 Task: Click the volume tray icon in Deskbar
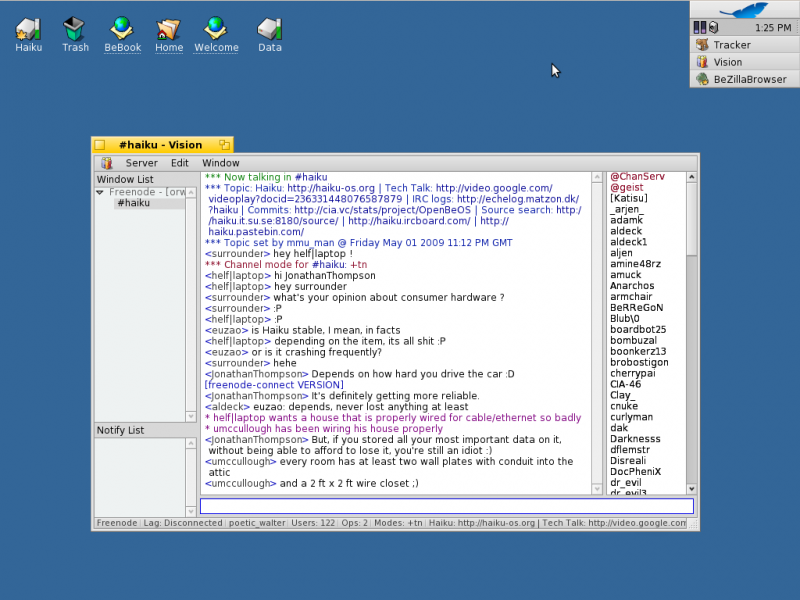point(713,27)
